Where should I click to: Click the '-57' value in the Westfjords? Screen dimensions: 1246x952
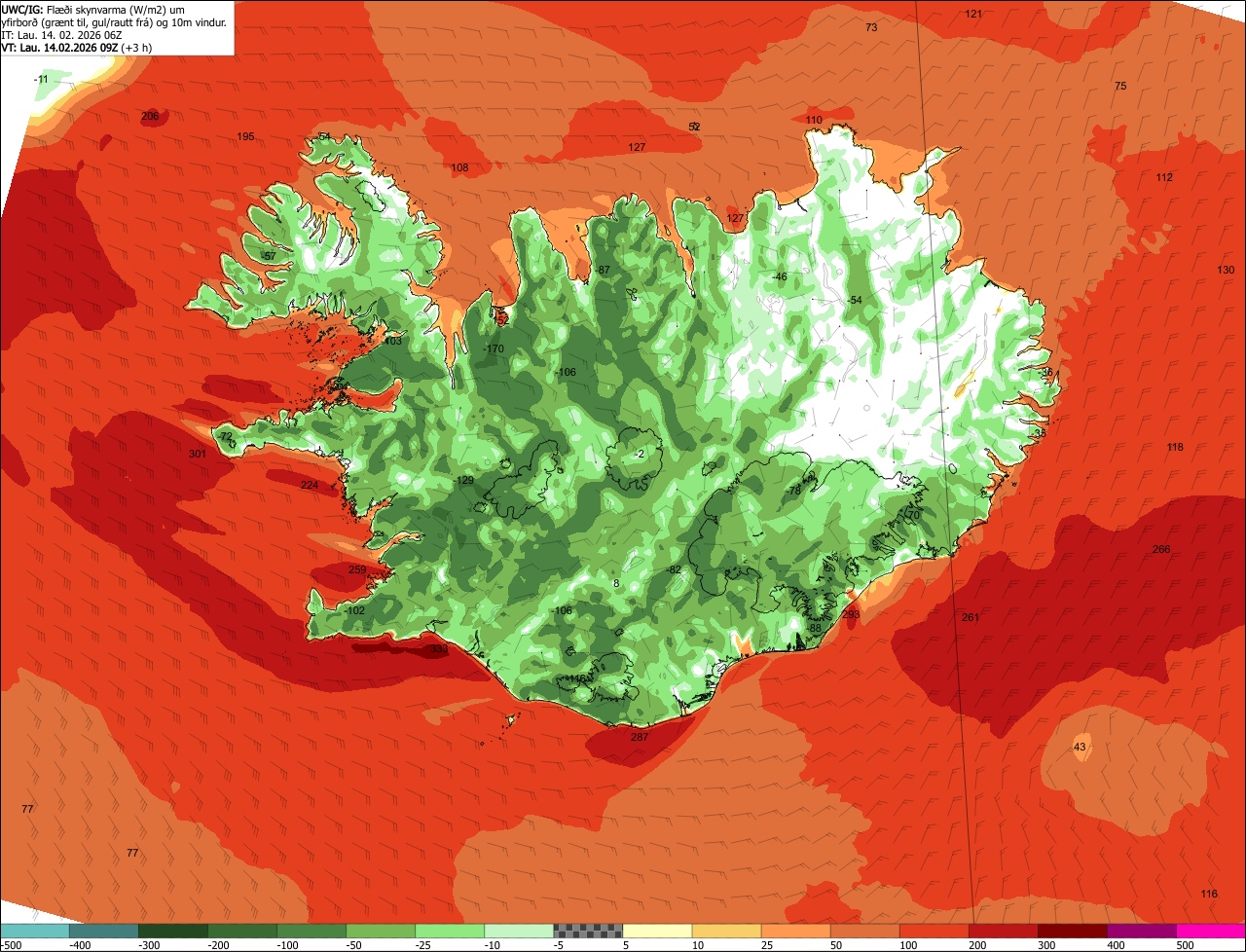269,256
